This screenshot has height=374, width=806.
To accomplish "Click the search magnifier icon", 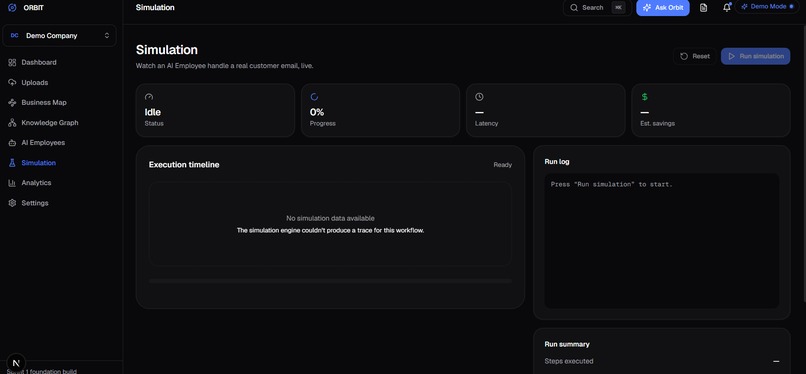I will 574,8.
